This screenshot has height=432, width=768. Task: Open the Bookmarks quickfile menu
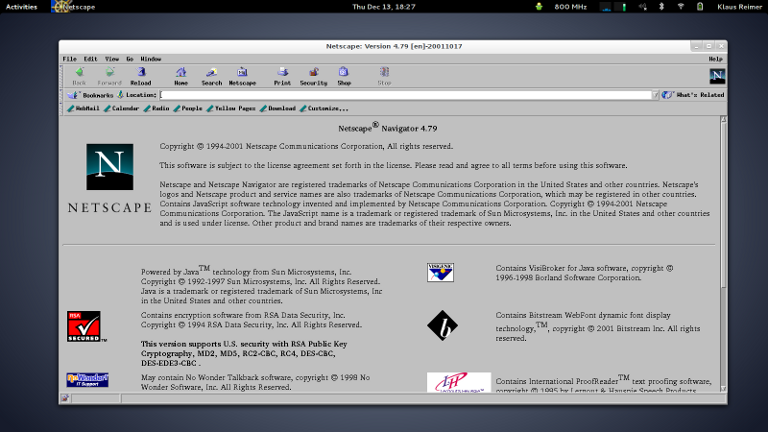[x=91, y=95]
